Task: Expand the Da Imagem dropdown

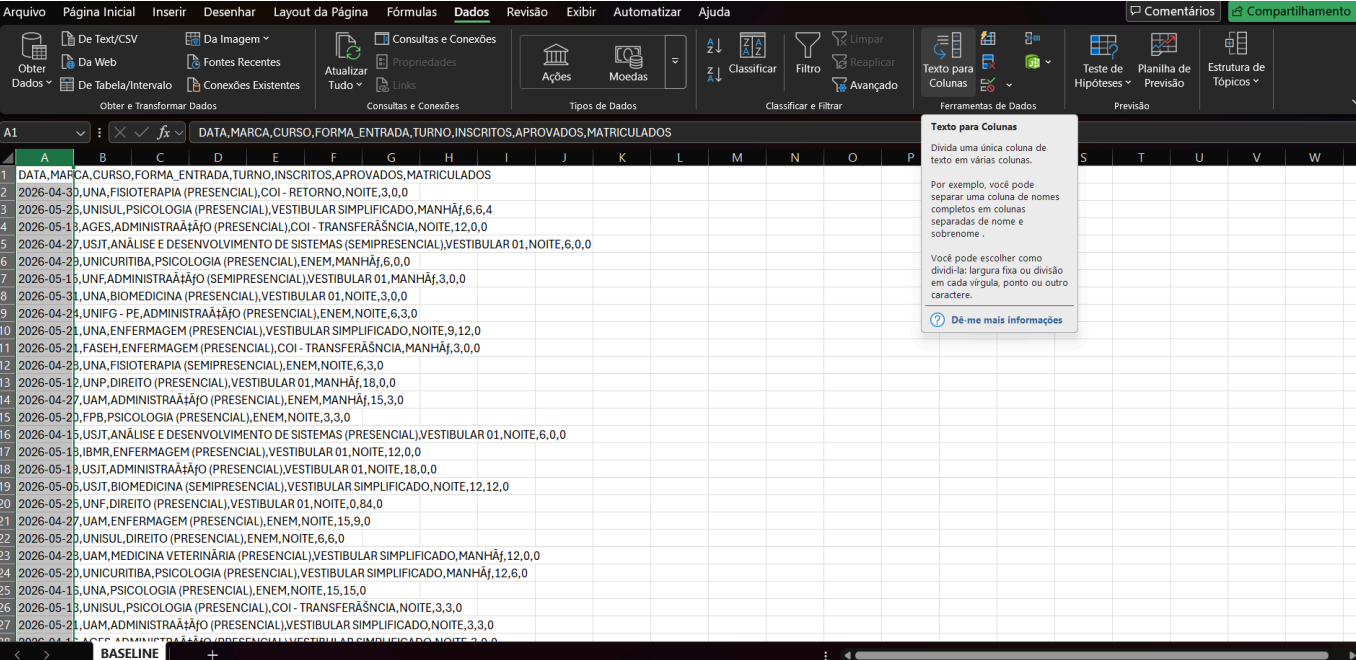Action: (x=266, y=39)
